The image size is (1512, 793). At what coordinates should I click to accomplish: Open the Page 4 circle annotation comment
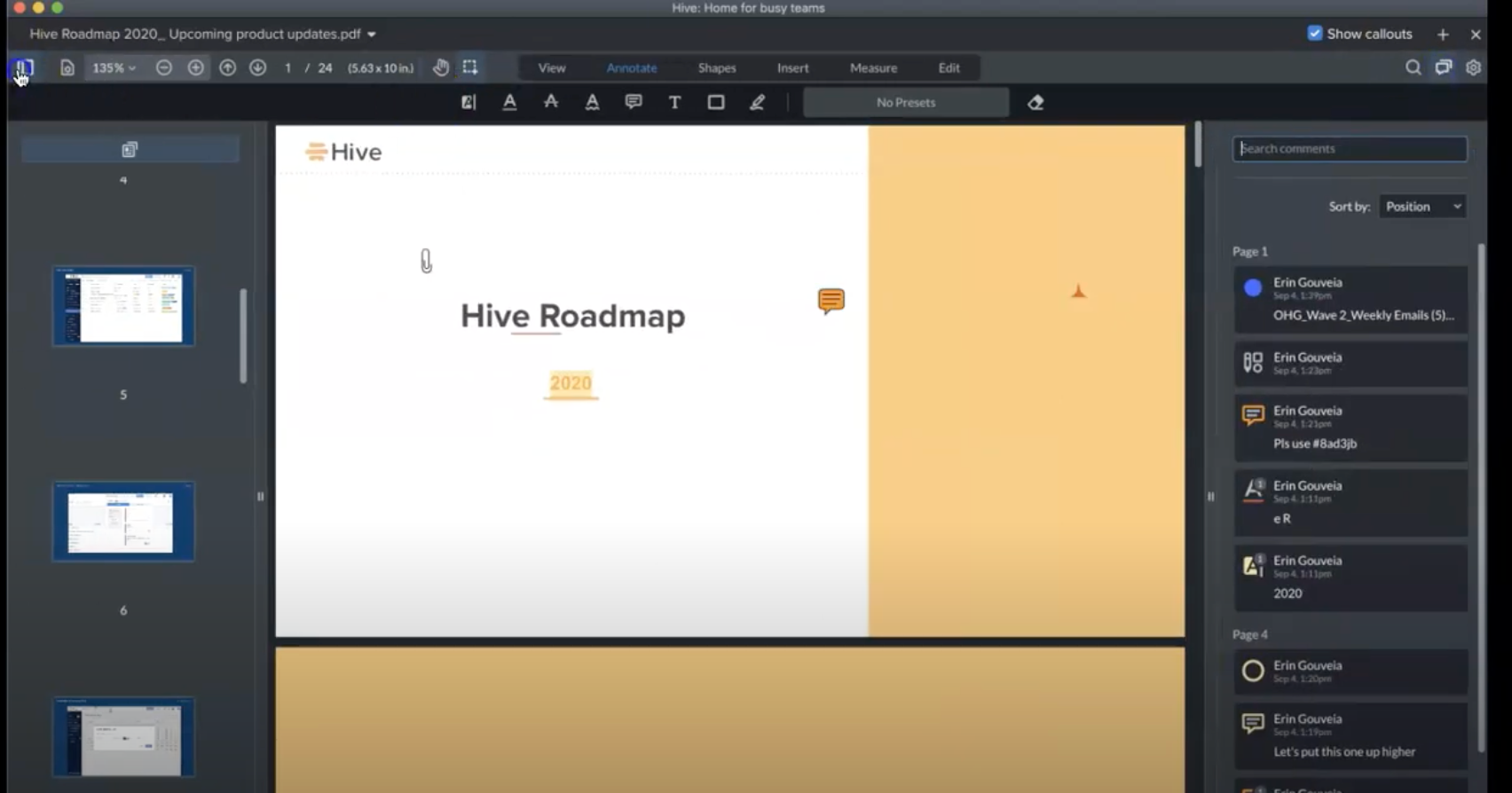tap(1351, 671)
